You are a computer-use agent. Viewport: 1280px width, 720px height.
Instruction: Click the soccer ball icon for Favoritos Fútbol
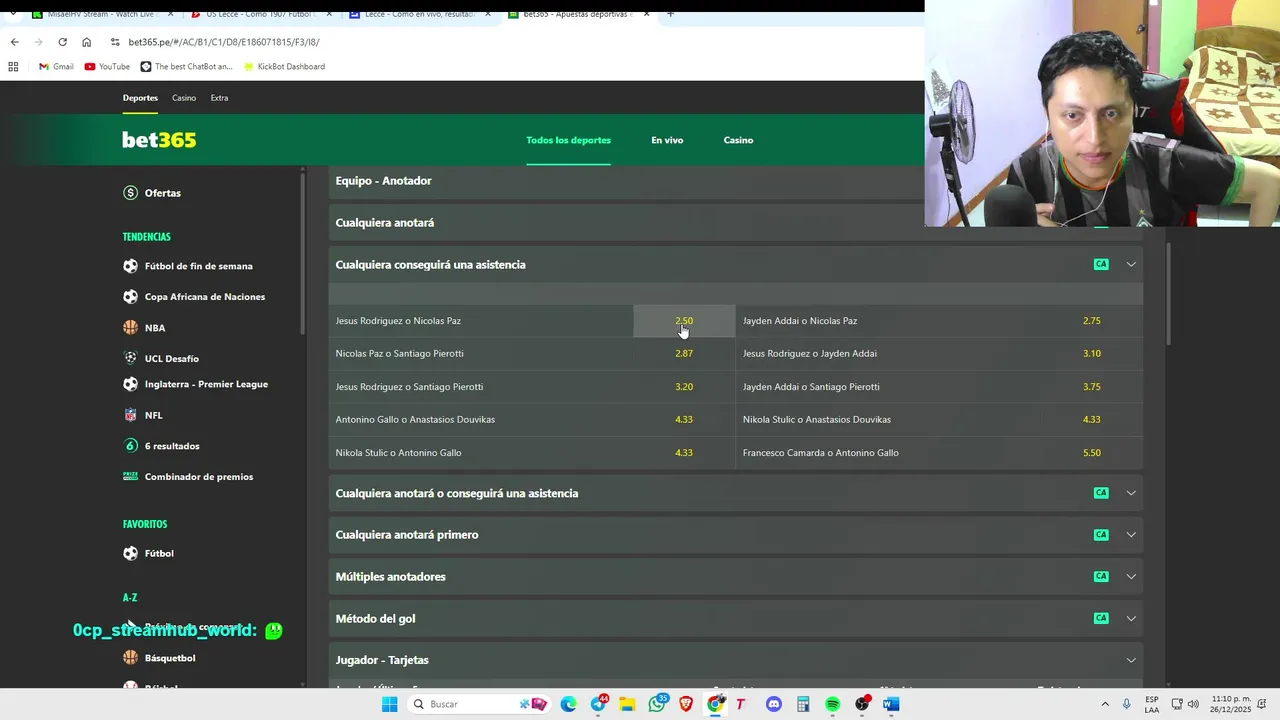(x=130, y=553)
